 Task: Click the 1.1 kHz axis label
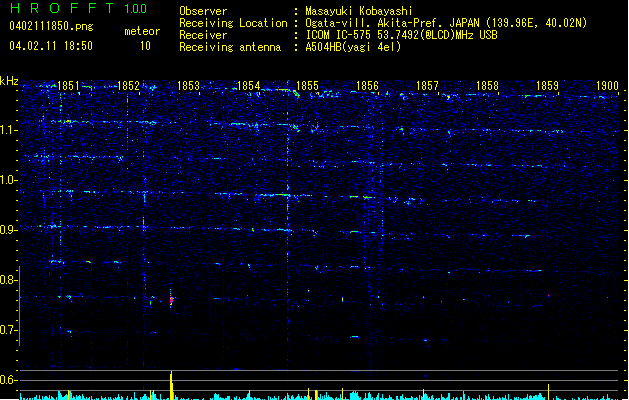pyautogui.click(x=8, y=130)
